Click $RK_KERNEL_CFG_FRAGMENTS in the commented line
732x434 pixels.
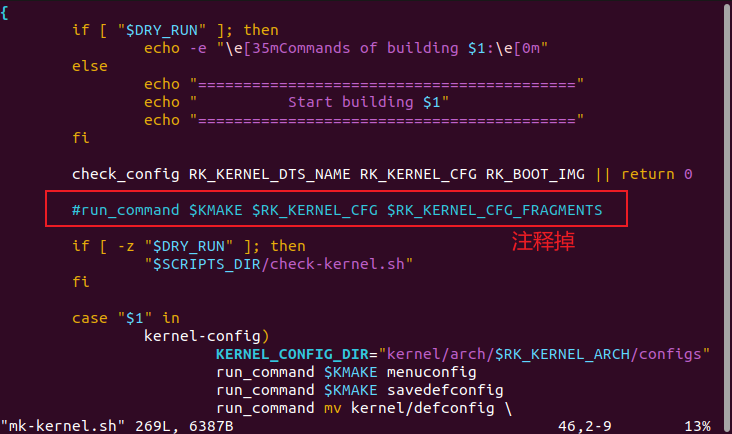coord(495,210)
